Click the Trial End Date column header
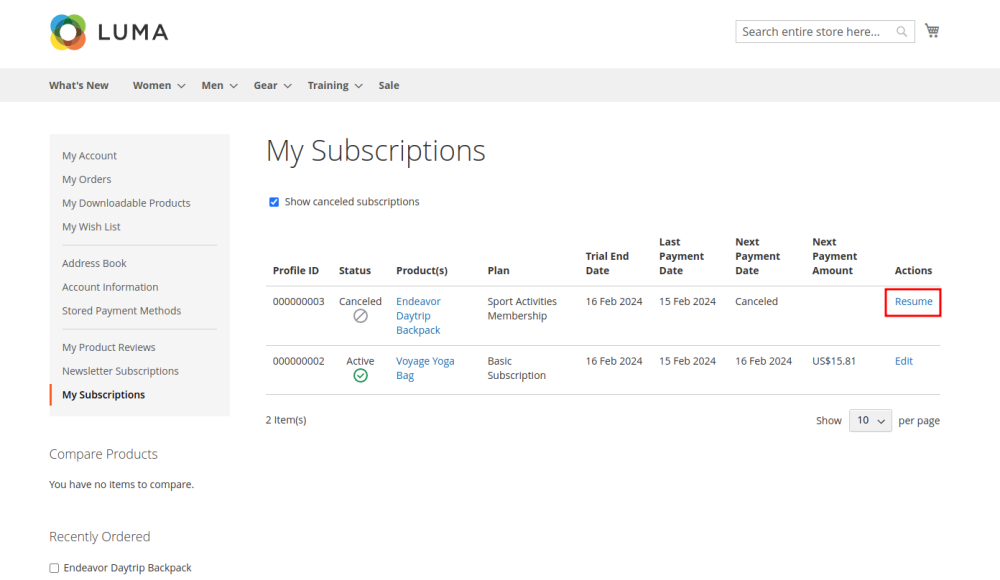This screenshot has width=1000, height=580. pos(607,263)
